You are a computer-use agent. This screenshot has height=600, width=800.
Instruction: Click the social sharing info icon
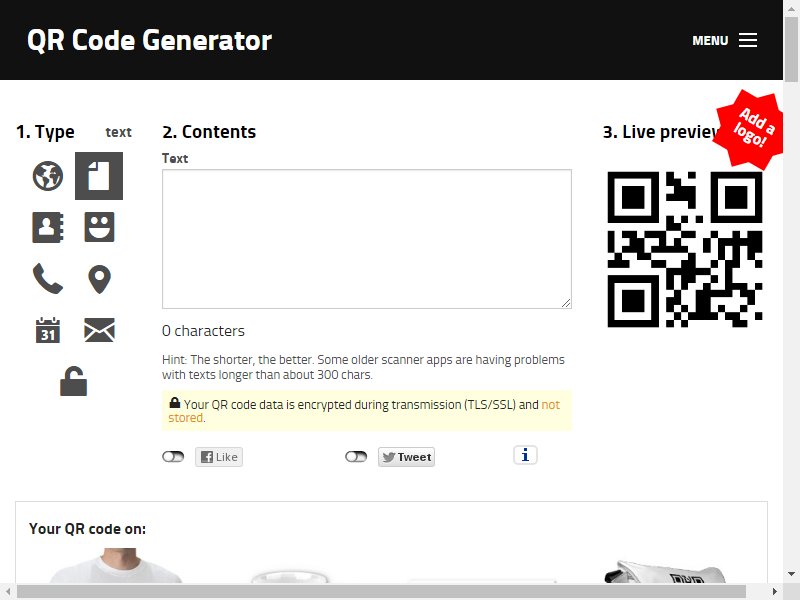click(x=525, y=455)
